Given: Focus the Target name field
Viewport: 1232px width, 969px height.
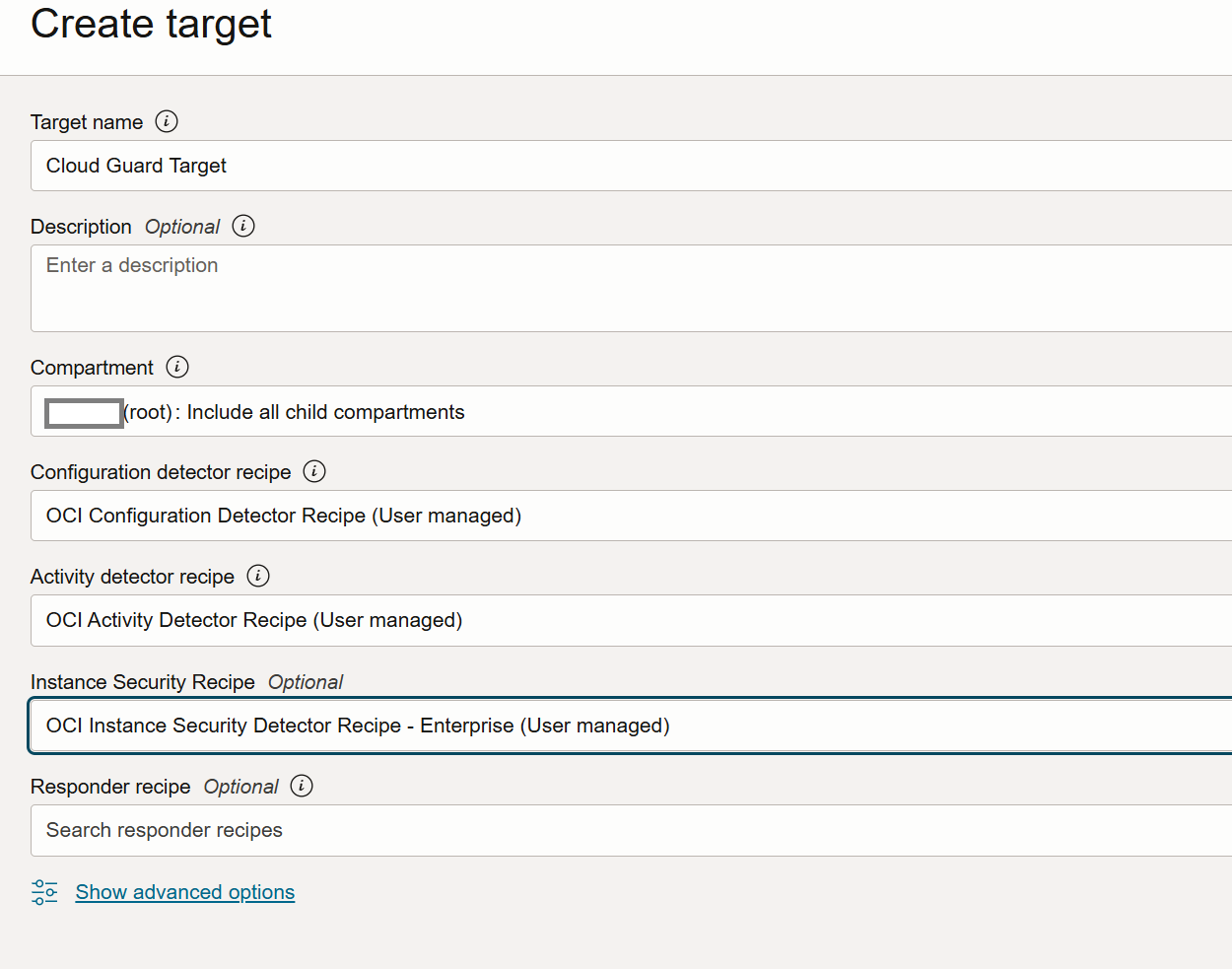Looking at the screenshot, I should click(631, 166).
